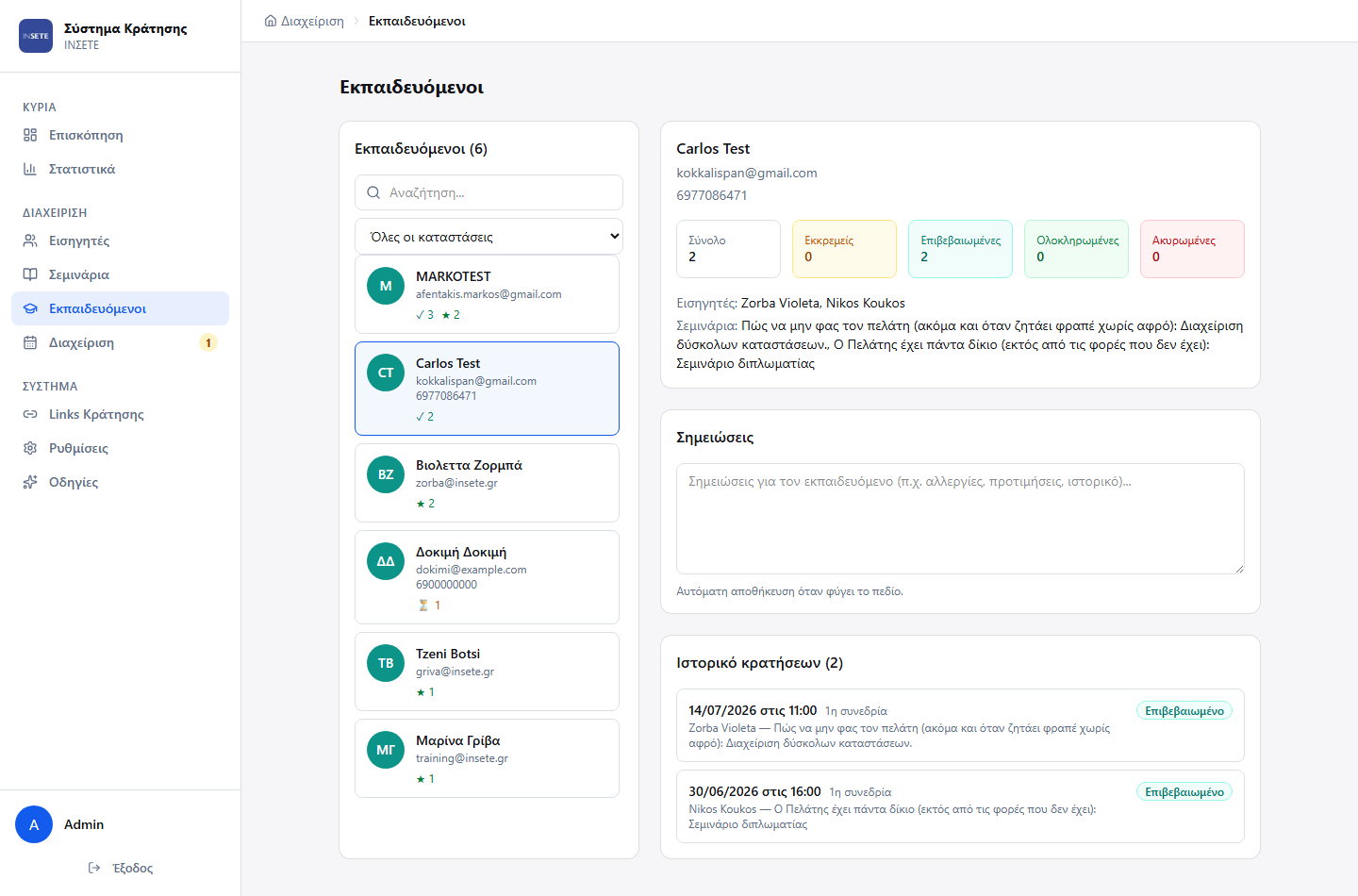This screenshot has width=1358, height=896.
Task: Click the INSETE logo icon
Action: pyautogui.click(x=36, y=36)
